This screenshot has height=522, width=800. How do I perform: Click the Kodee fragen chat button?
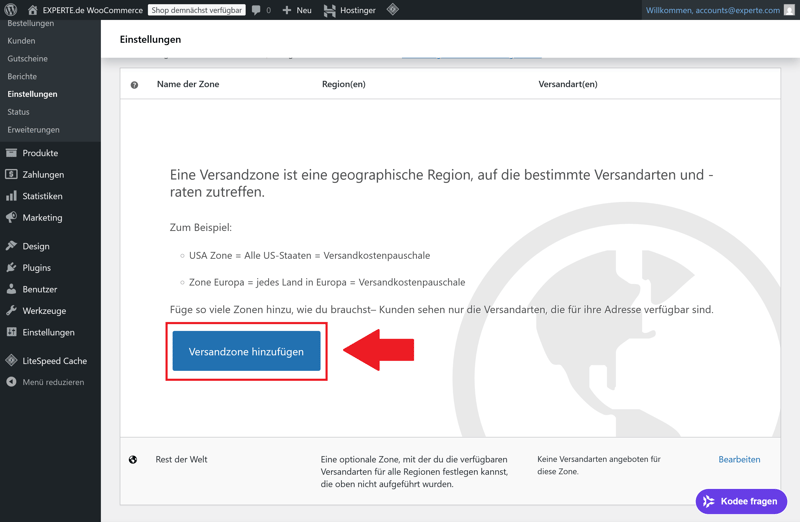741,501
